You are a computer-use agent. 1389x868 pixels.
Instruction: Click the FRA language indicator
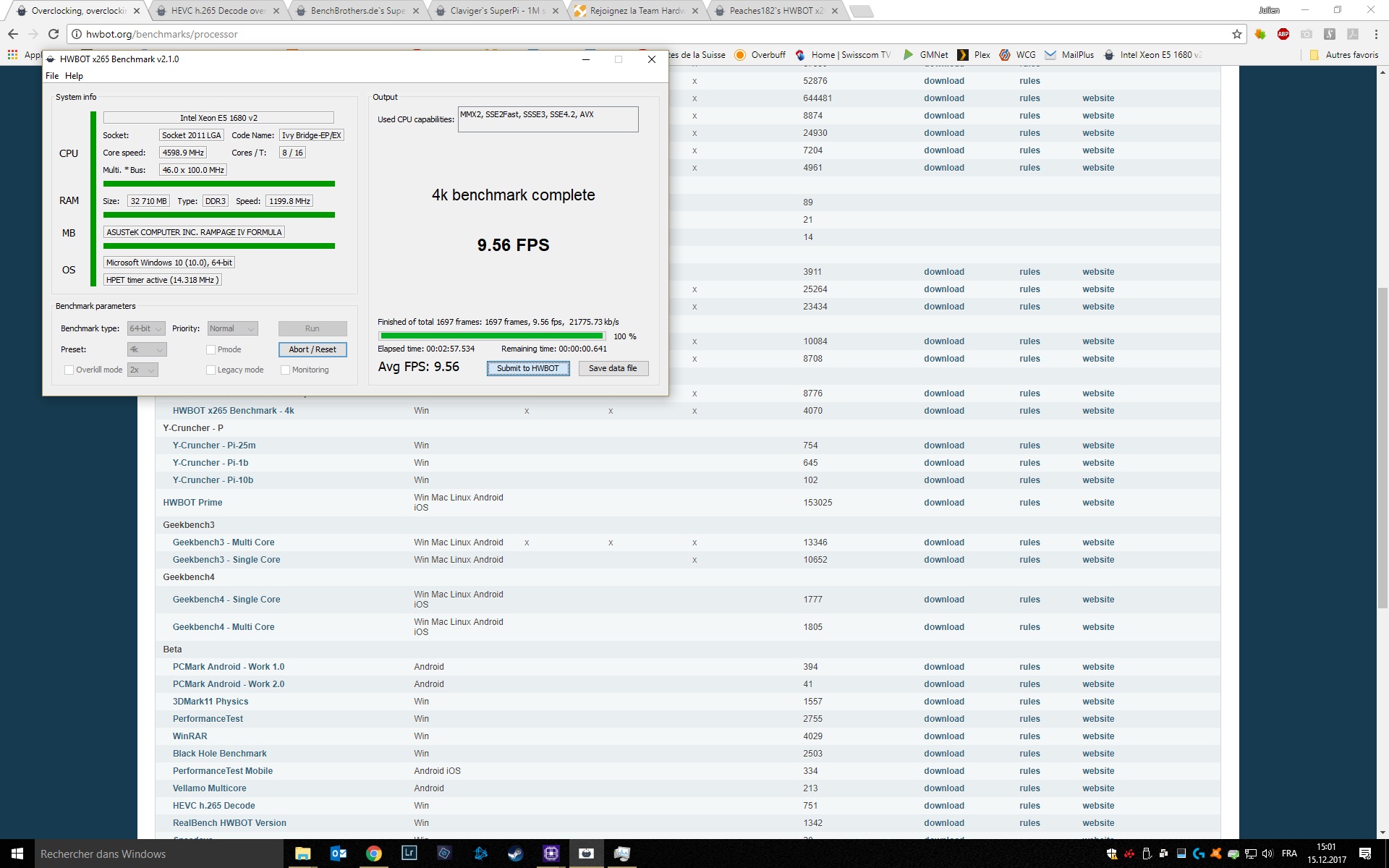pos(1289,854)
